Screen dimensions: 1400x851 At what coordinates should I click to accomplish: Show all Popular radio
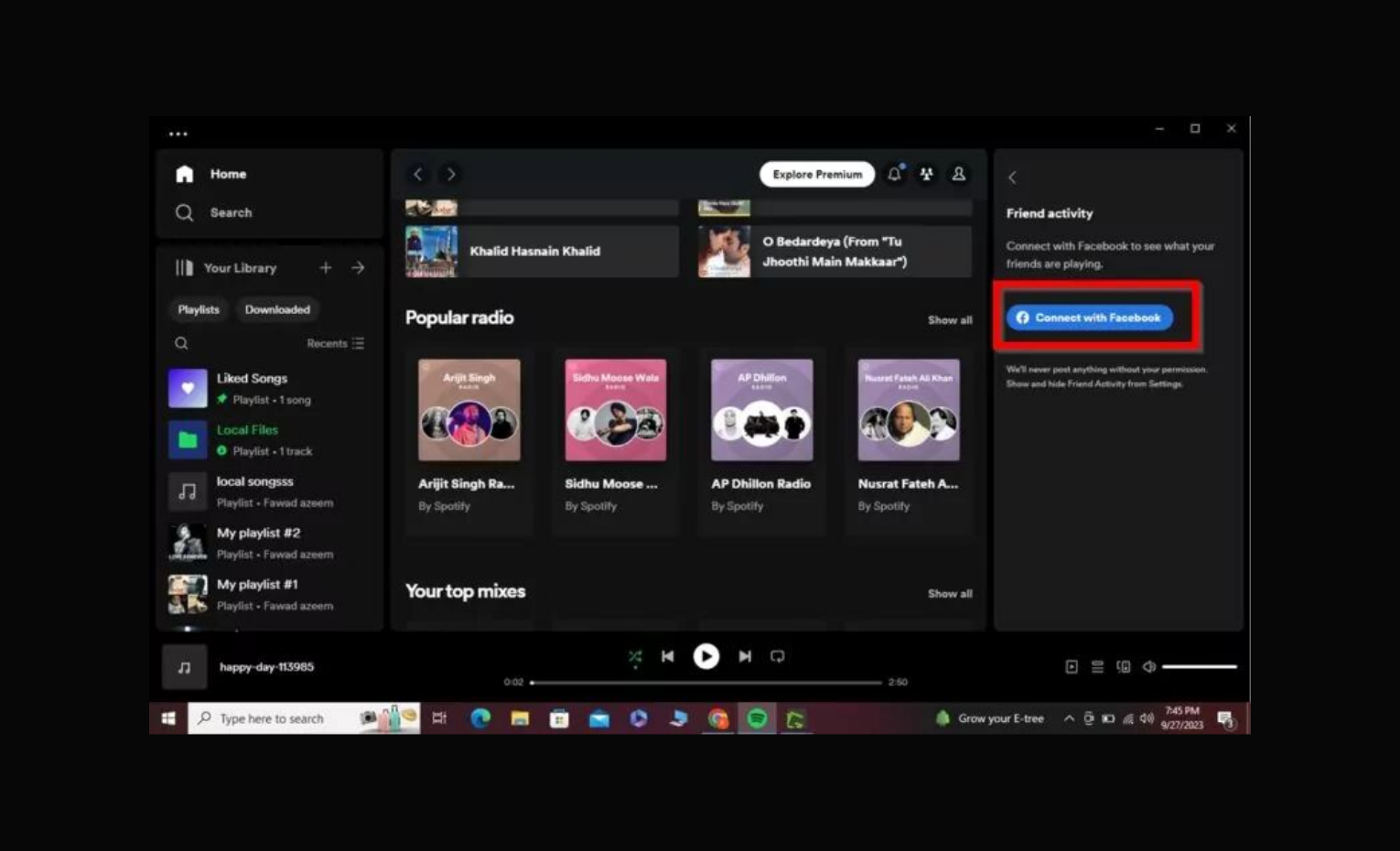coord(950,320)
